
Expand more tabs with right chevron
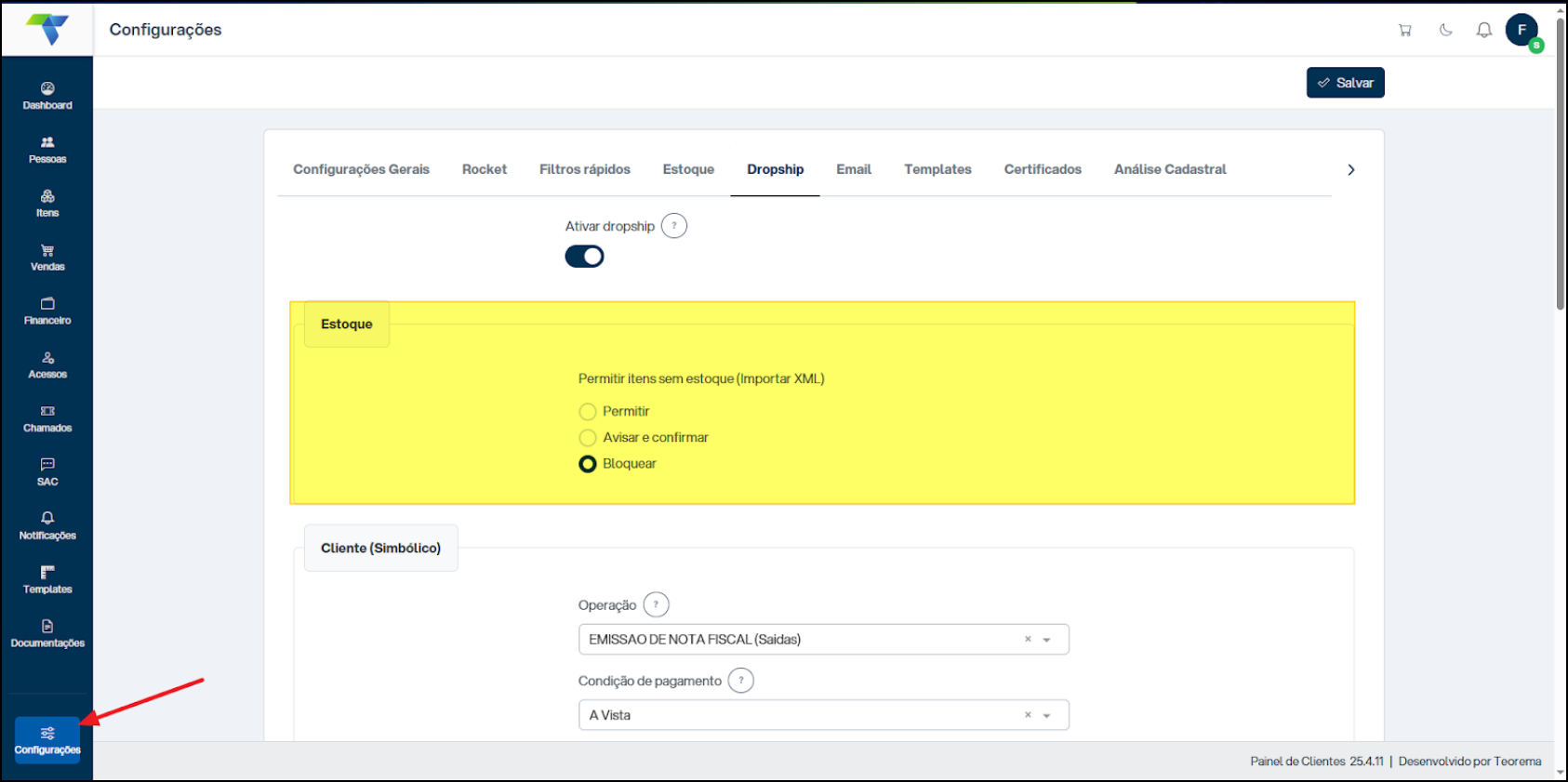click(1351, 169)
